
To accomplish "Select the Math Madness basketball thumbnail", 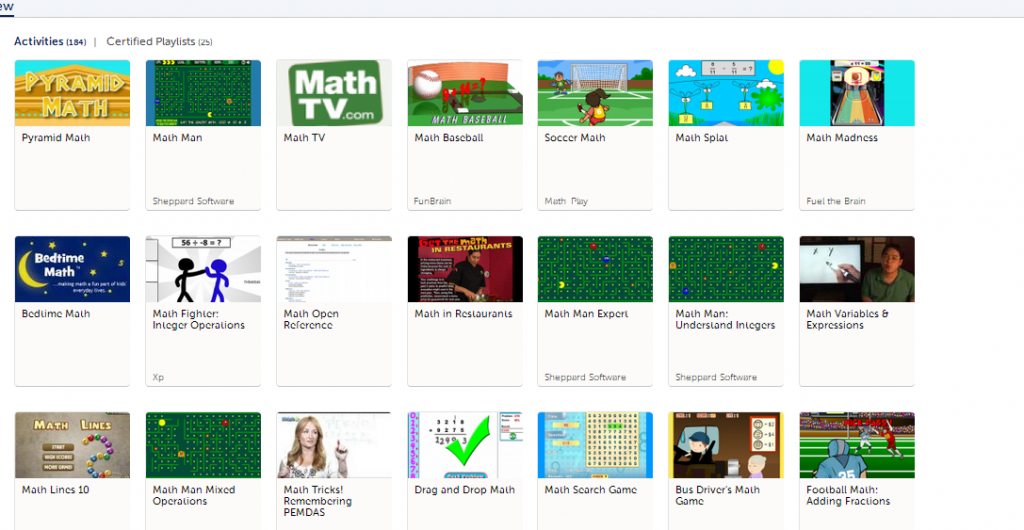I will click(x=857, y=93).
